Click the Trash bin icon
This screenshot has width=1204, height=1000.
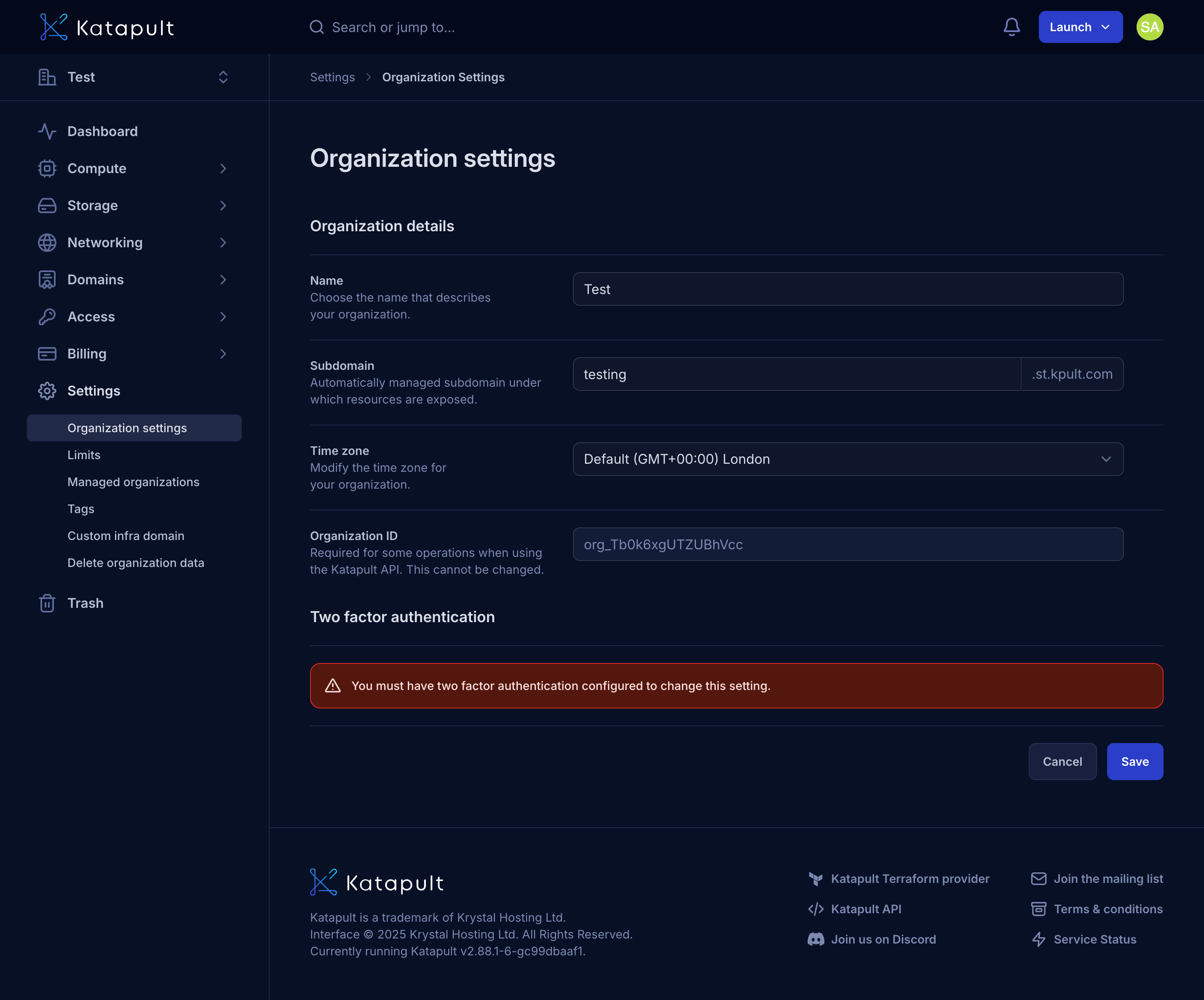click(47, 603)
